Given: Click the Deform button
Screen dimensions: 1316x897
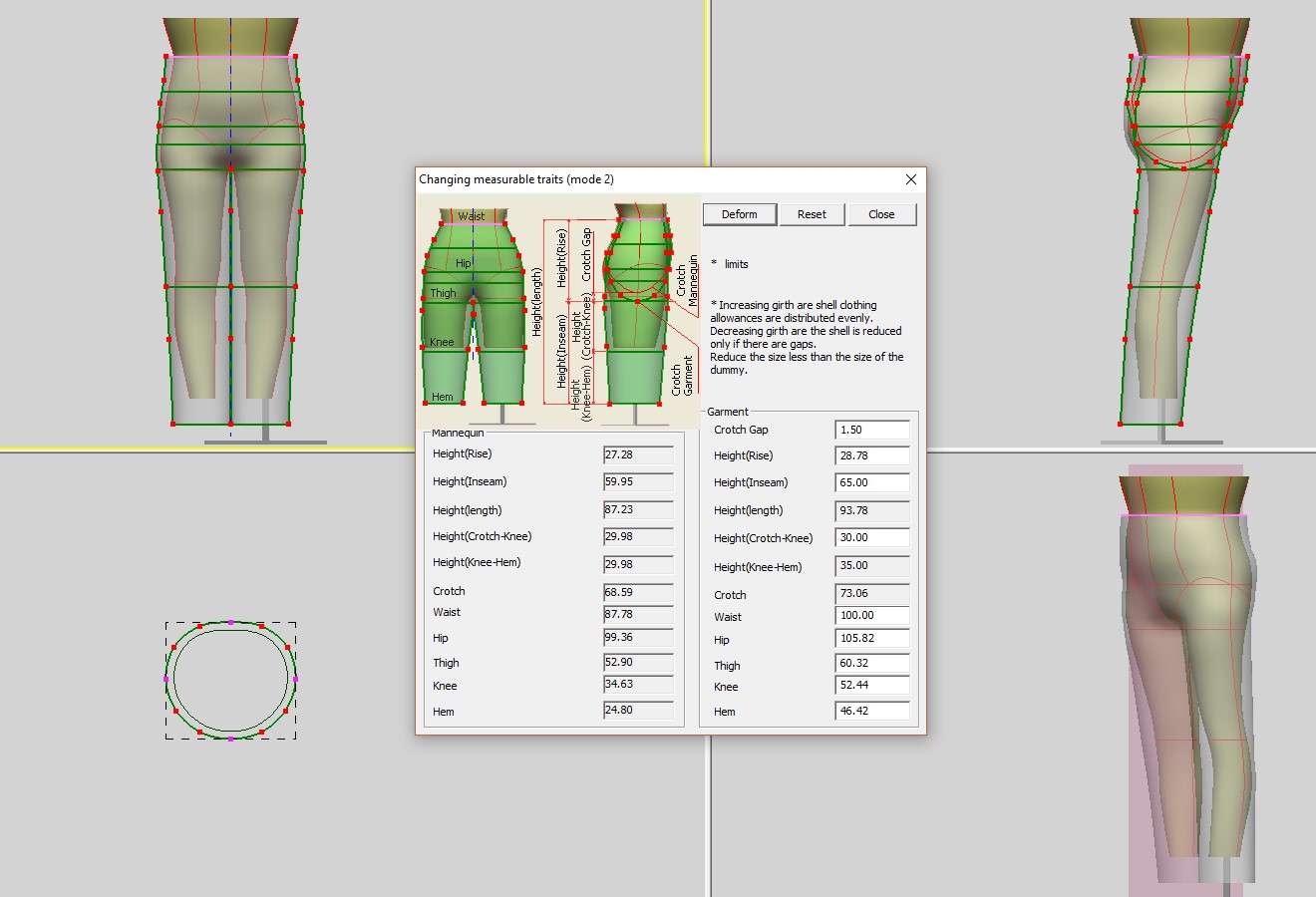Looking at the screenshot, I should pyautogui.click(x=739, y=214).
